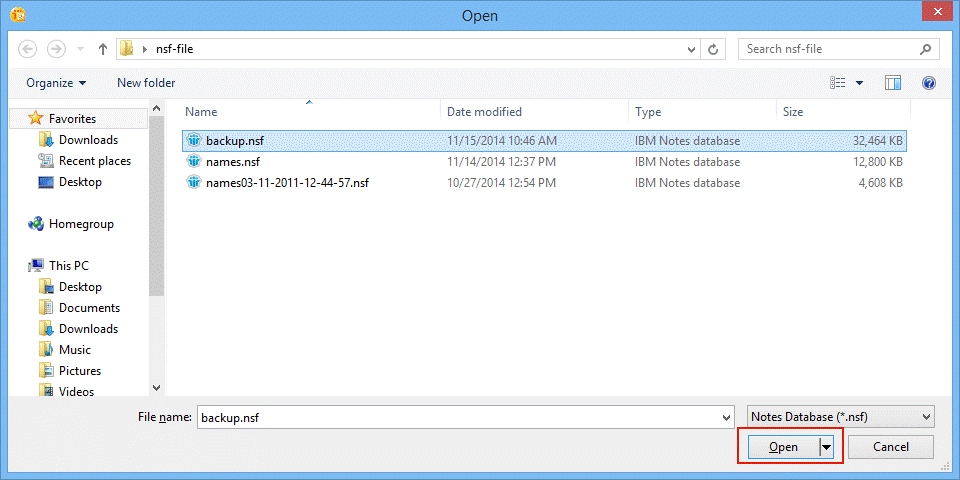The height and width of the screenshot is (480, 960).
Task: Click the Forward navigation arrow
Action: (56, 49)
